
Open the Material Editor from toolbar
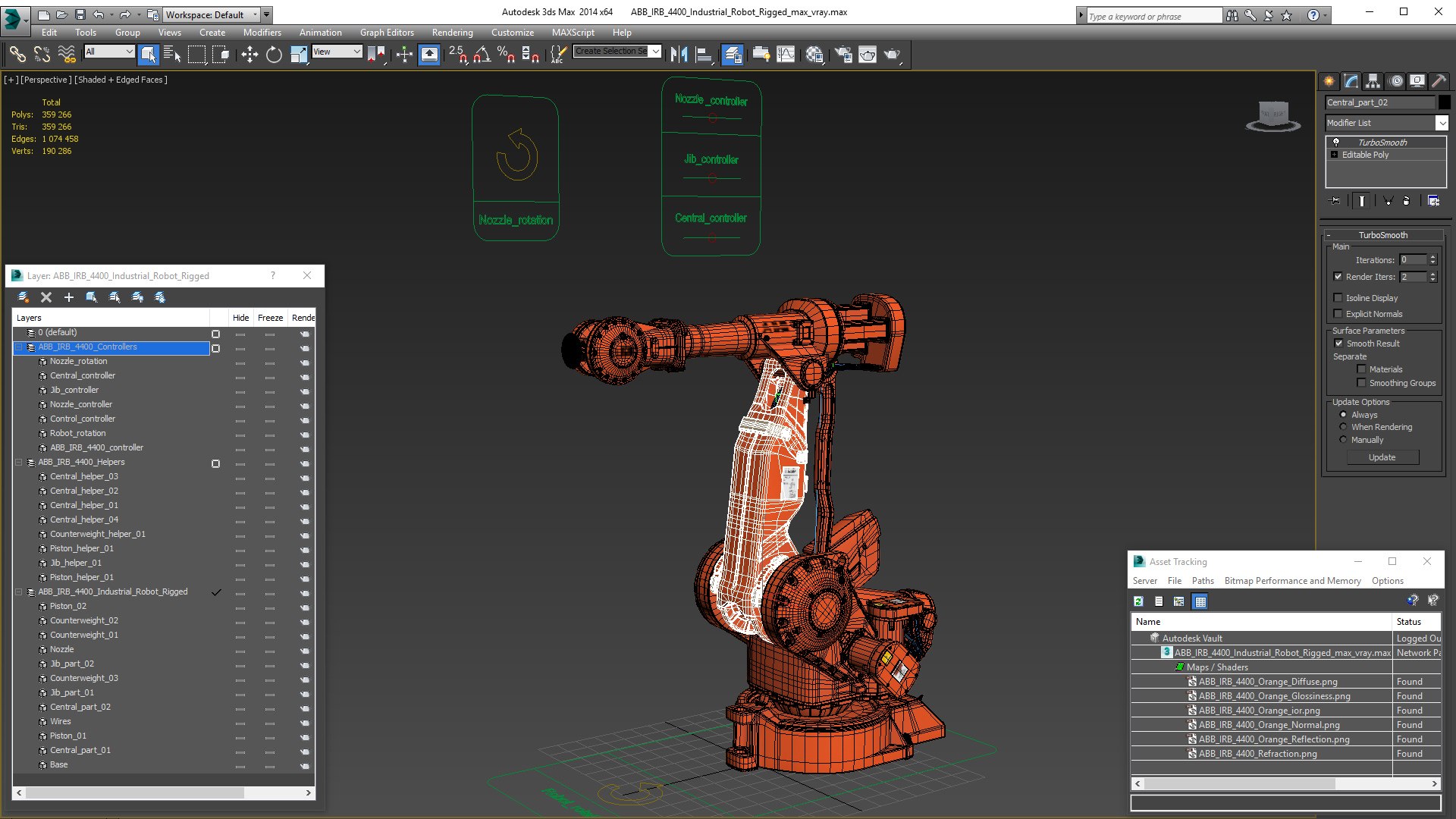click(x=814, y=54)
